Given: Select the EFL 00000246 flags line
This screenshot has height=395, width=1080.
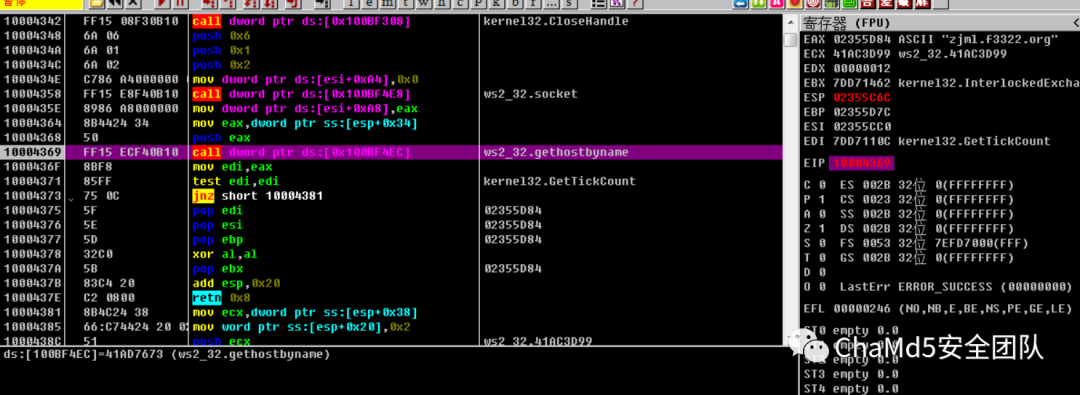Looking at the screenshot, I should click(x=937, y=308).
